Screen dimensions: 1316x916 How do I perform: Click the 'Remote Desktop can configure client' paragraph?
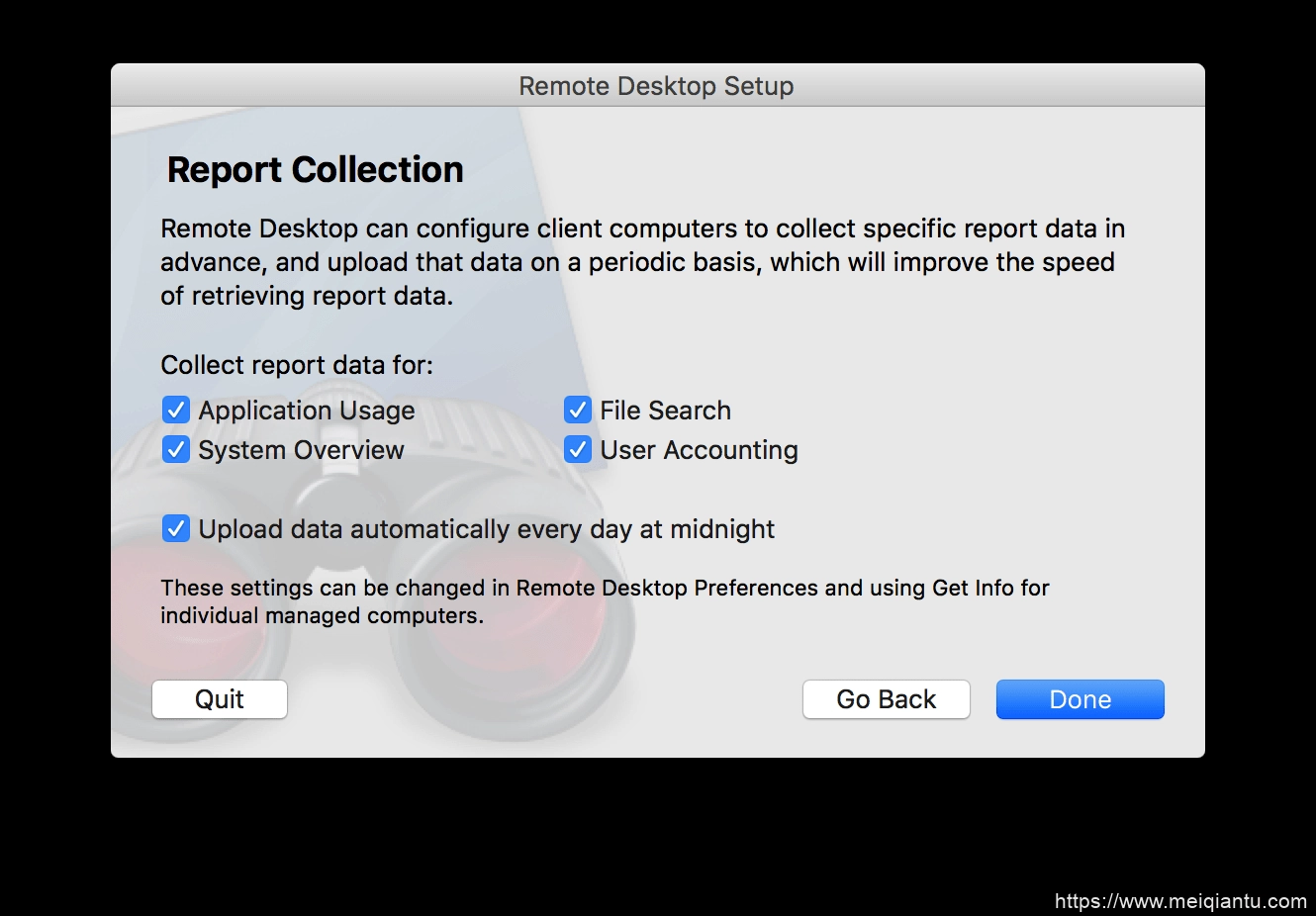click(643, 262)
